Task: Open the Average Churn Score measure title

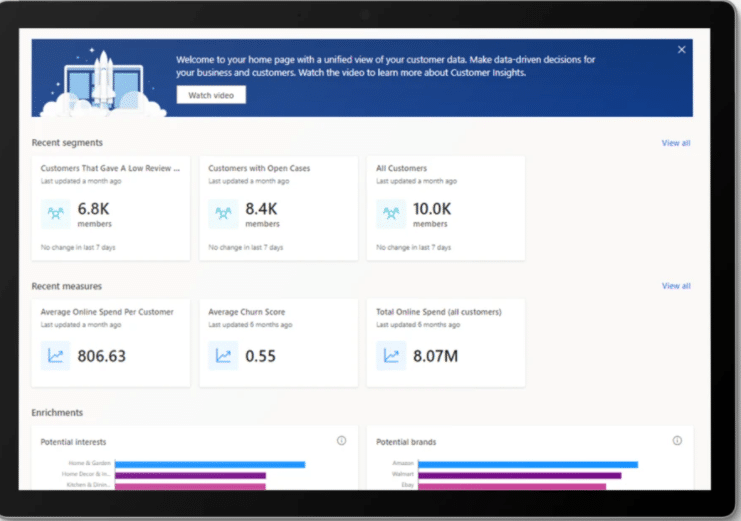Action: pyautogui.click(x=247, y=312)
